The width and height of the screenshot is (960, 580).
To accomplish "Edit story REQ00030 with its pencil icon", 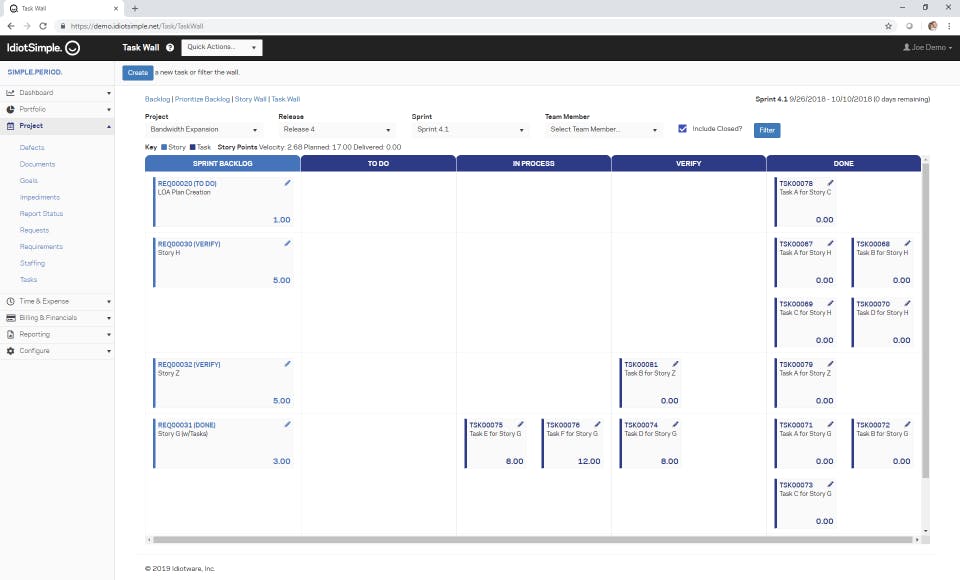I will pyautogui.click(x=287, y=243).
